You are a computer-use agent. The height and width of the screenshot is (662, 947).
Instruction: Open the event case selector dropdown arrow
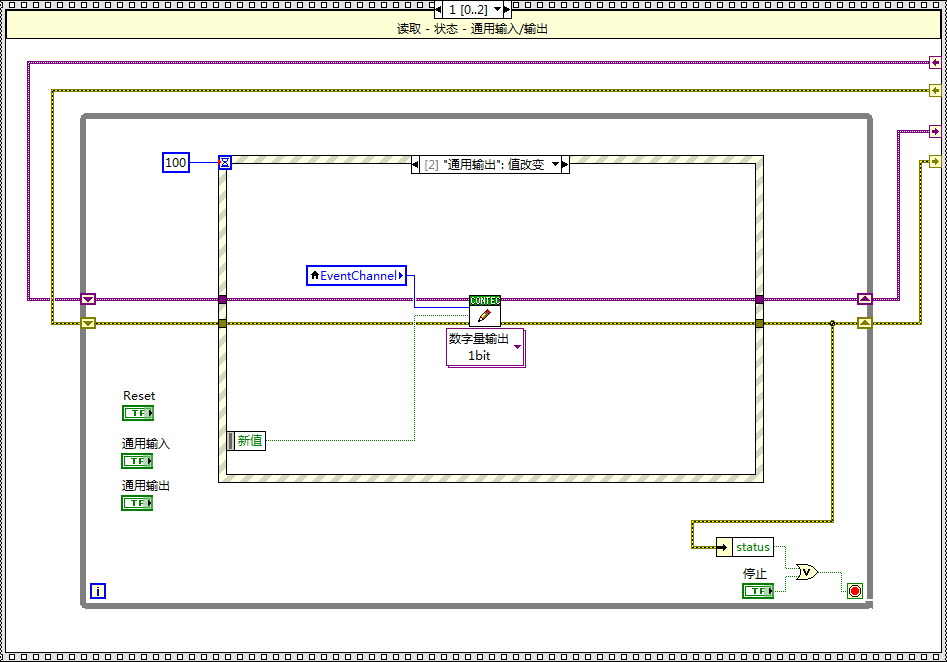click(x=556, y=165)
